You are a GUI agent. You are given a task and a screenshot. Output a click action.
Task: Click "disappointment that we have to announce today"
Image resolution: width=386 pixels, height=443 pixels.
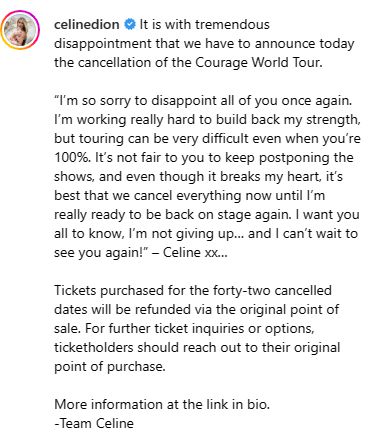click(x=204, y=44)
